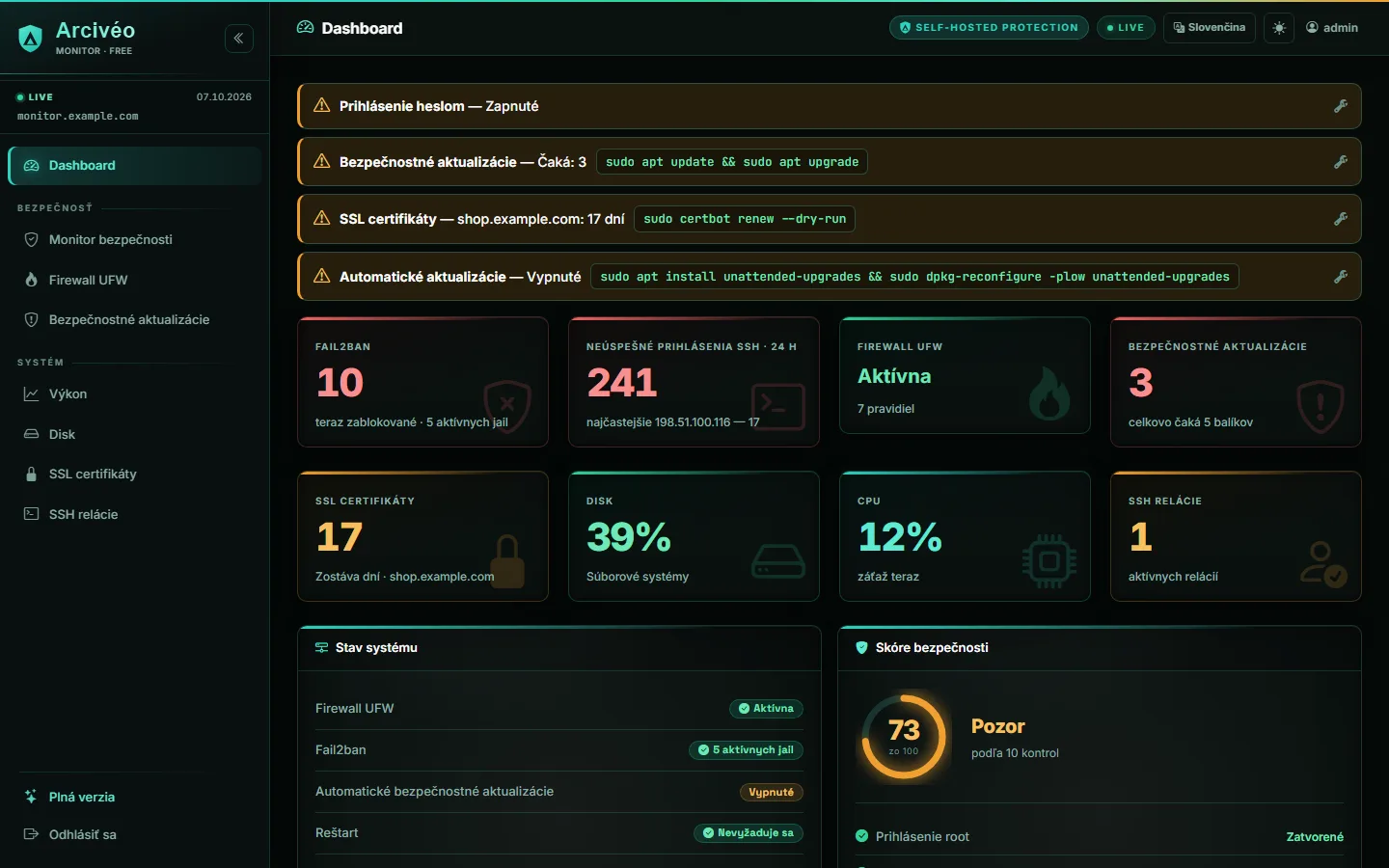Click Odhlásiť sa to log out
This screenshot has width=1389, height=868.
coord(135,834)
